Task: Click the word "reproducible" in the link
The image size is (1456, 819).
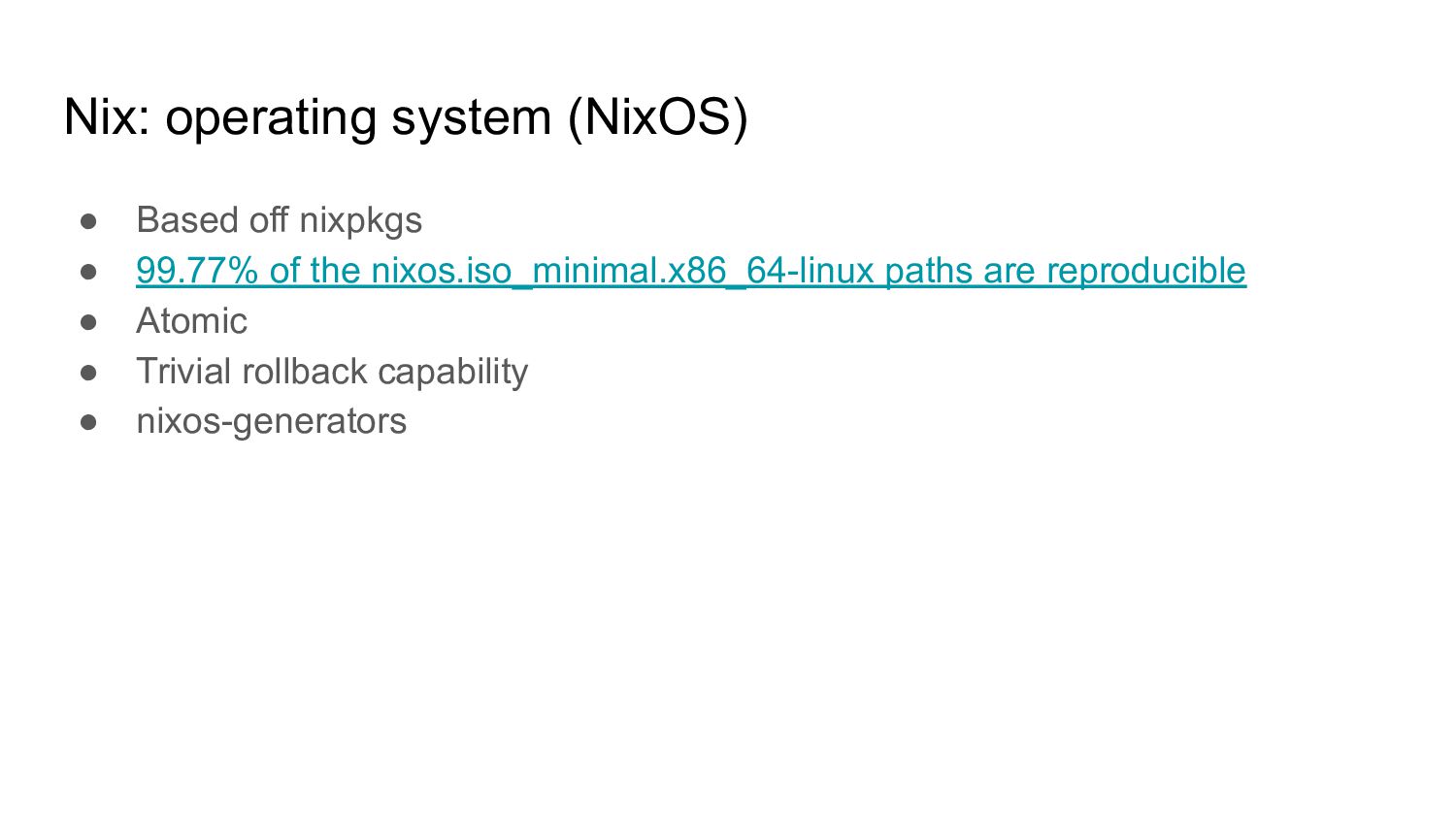Action: tap(1146, 271)
